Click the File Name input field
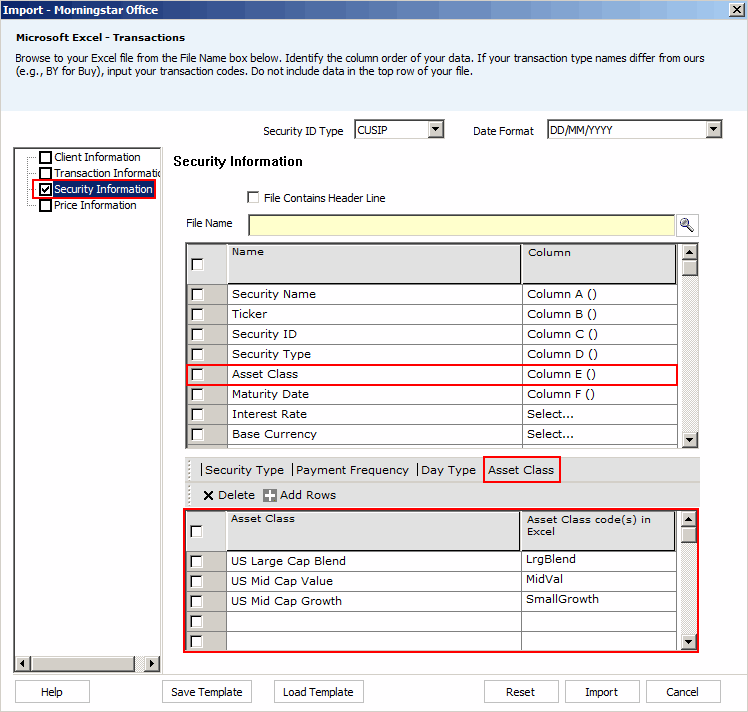748x712 pixels. coord(461,225)
